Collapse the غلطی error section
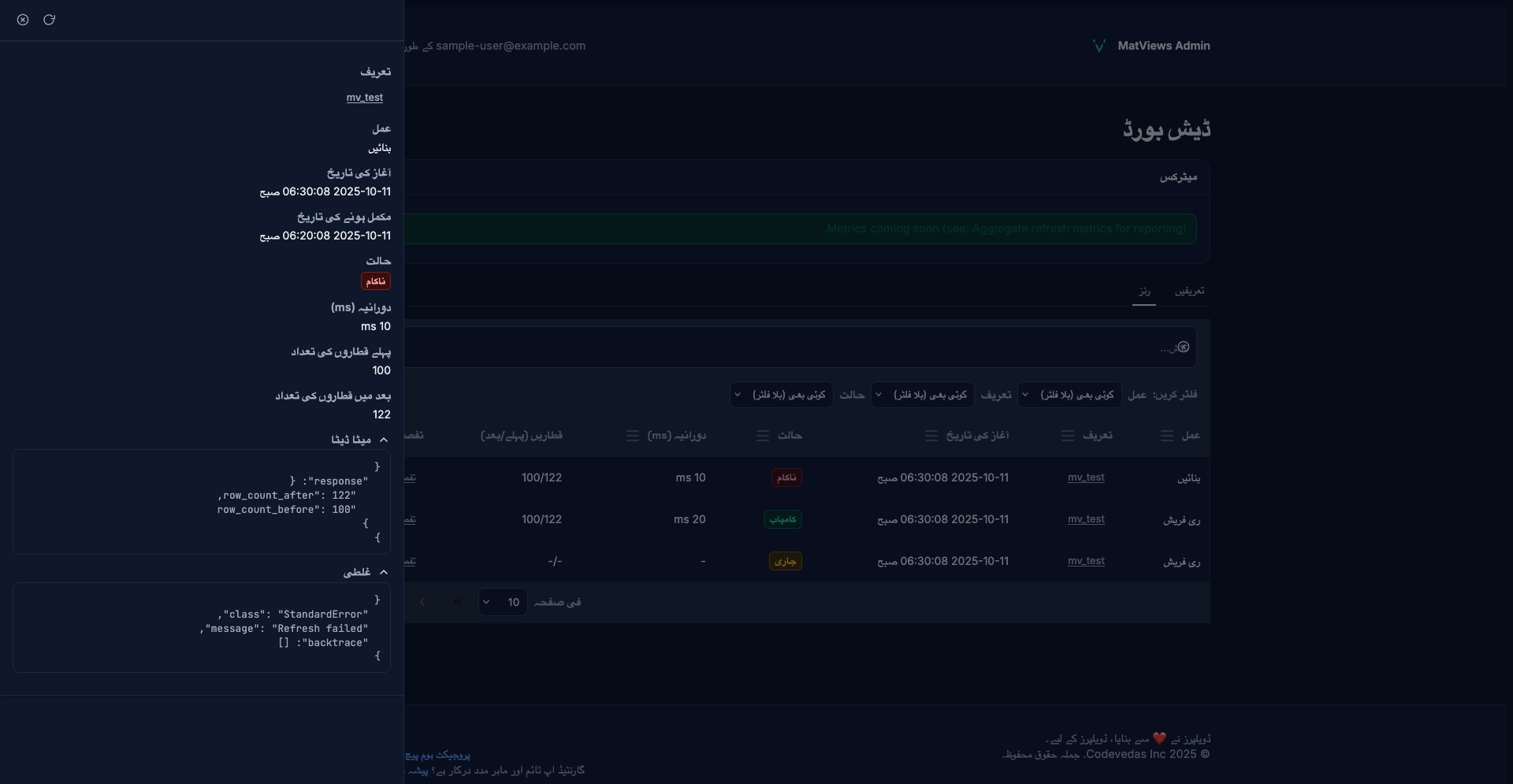This screenshot has width=1513, height=784. point(383,572)
